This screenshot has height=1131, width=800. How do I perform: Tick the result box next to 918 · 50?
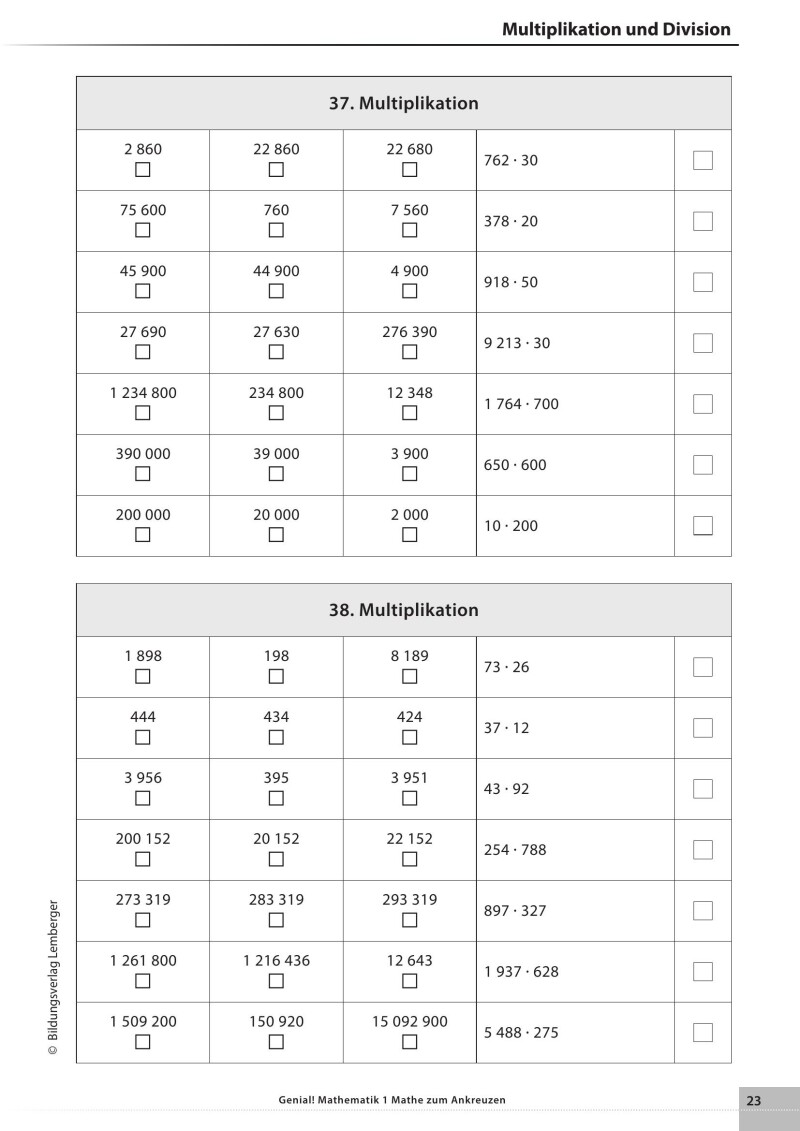tap(703, 282)
